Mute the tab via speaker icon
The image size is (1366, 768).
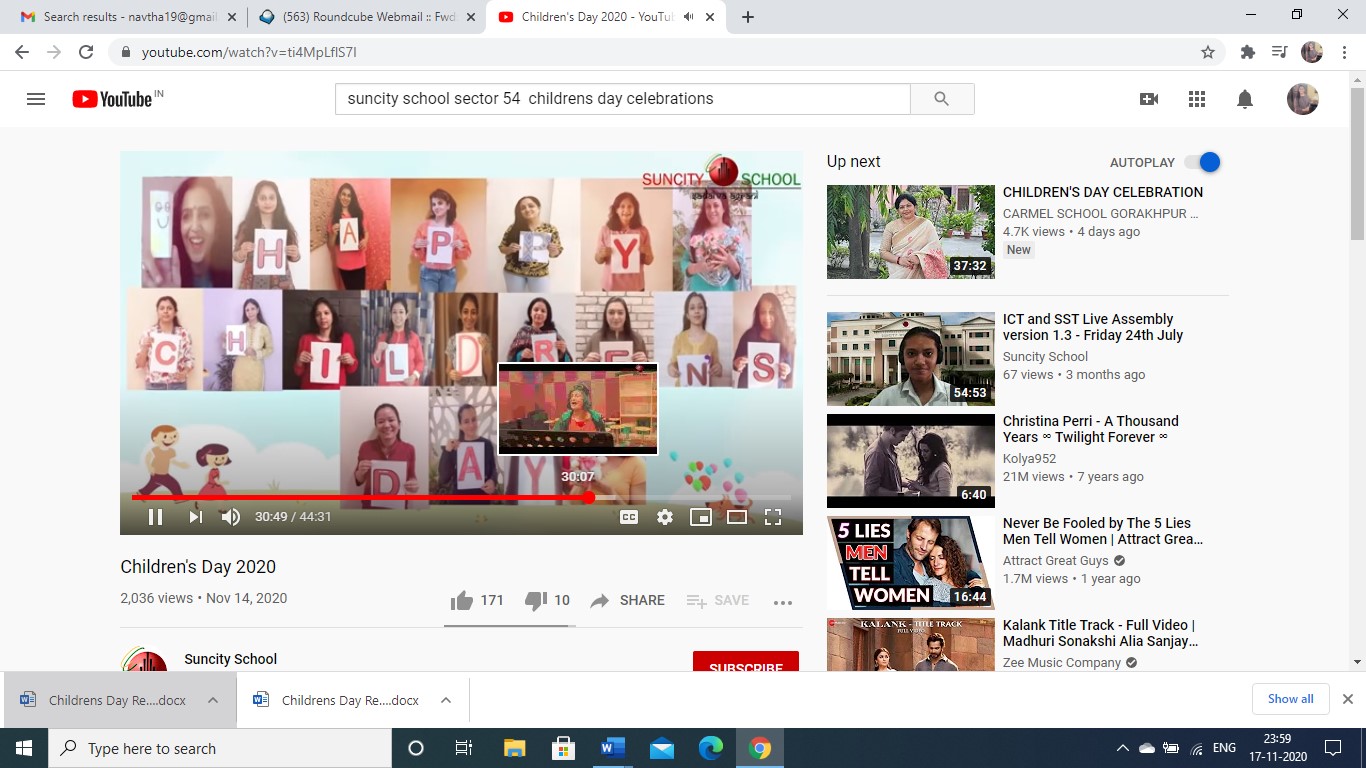[689, 17]
